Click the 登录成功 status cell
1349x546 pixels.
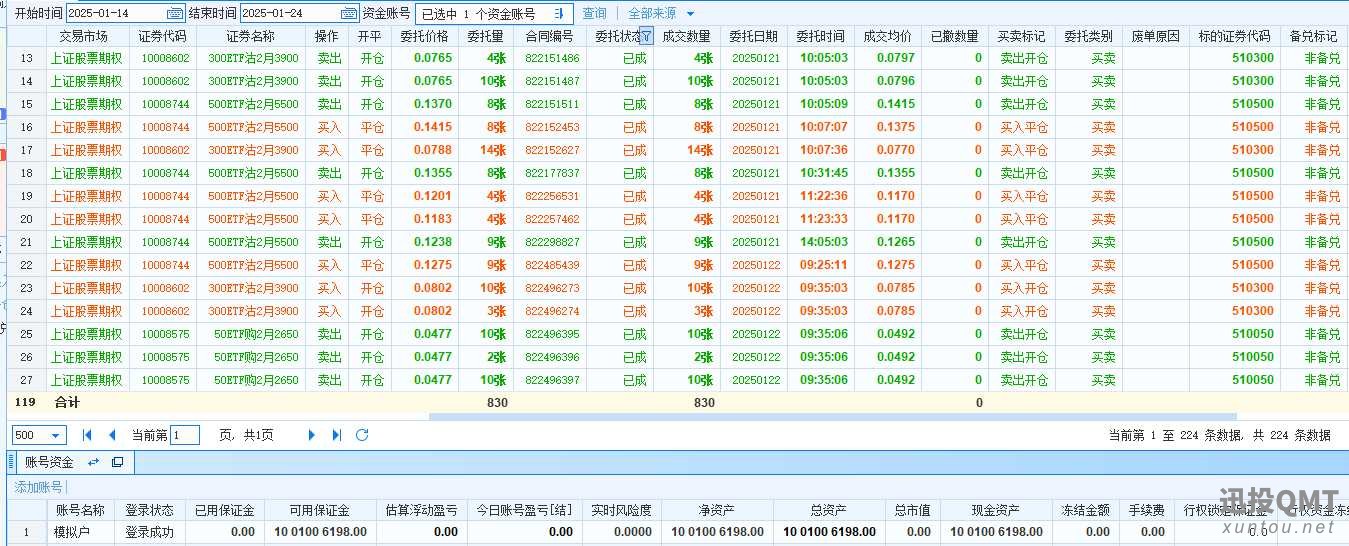150,532
